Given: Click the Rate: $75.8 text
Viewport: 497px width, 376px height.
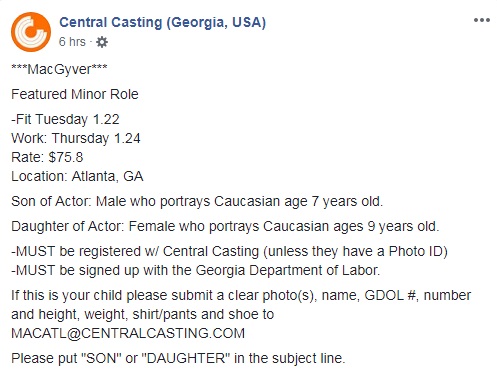Looking at the screenshot, I should 47,157.
